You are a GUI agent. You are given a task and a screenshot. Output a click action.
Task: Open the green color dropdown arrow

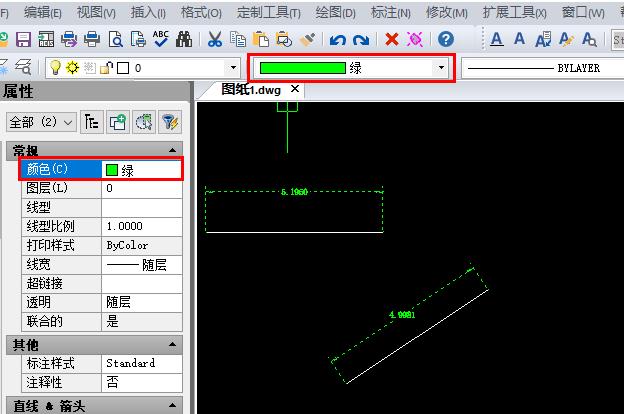(x=441, y=68)
